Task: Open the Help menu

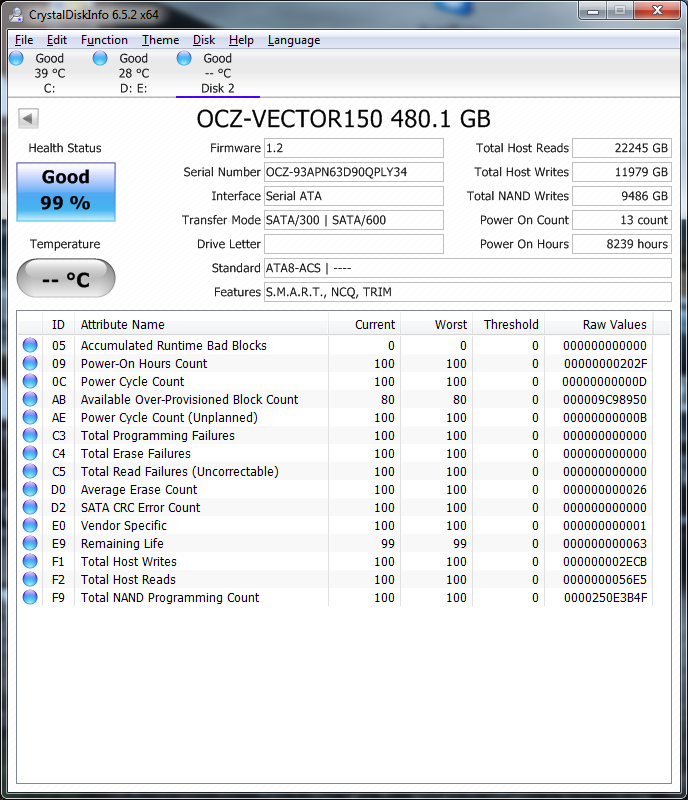Action: [241, 40]
